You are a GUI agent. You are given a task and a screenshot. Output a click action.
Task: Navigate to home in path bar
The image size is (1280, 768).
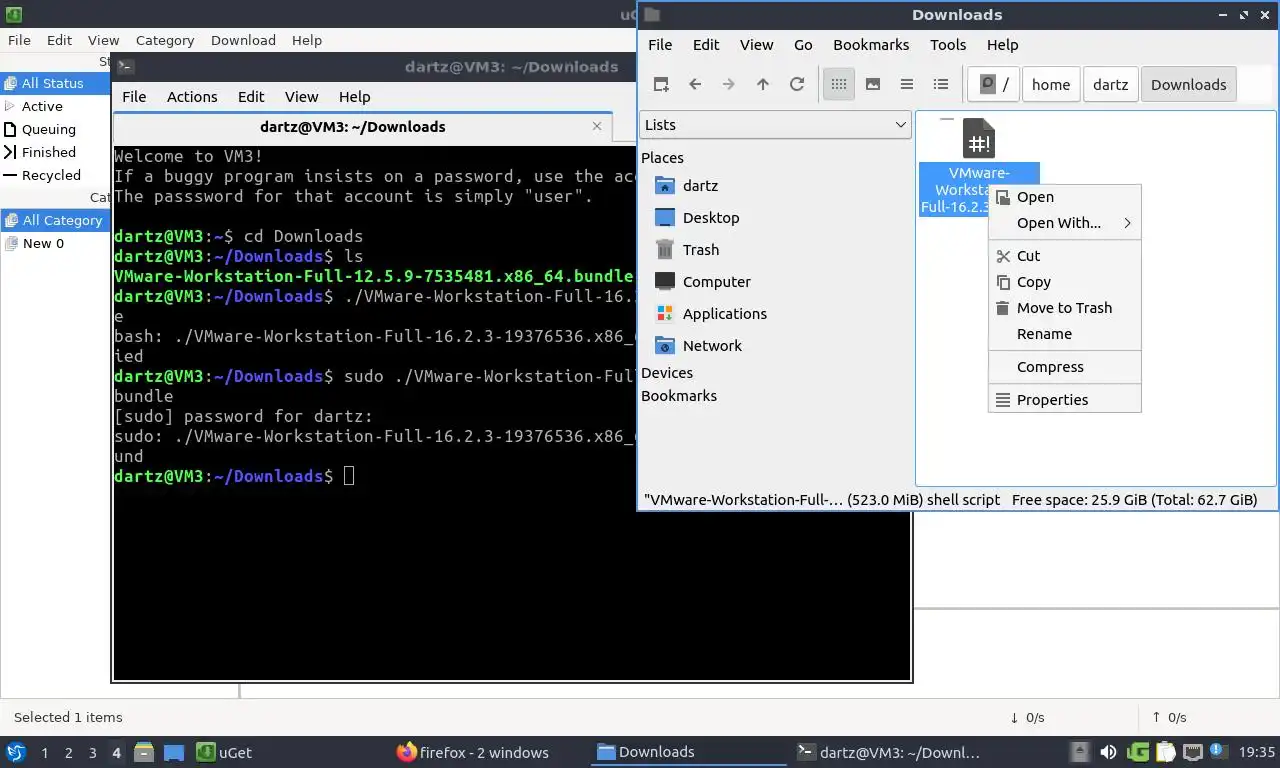1051,85
